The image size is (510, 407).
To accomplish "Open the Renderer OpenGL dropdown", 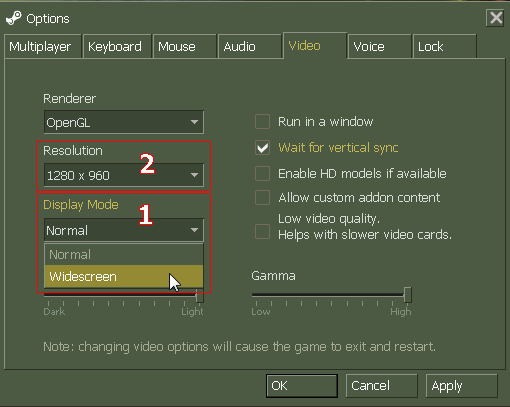I will tap(124, 122).
